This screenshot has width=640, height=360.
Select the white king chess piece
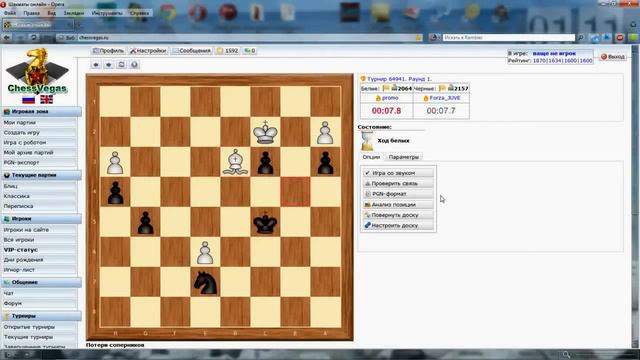point(265,132)
